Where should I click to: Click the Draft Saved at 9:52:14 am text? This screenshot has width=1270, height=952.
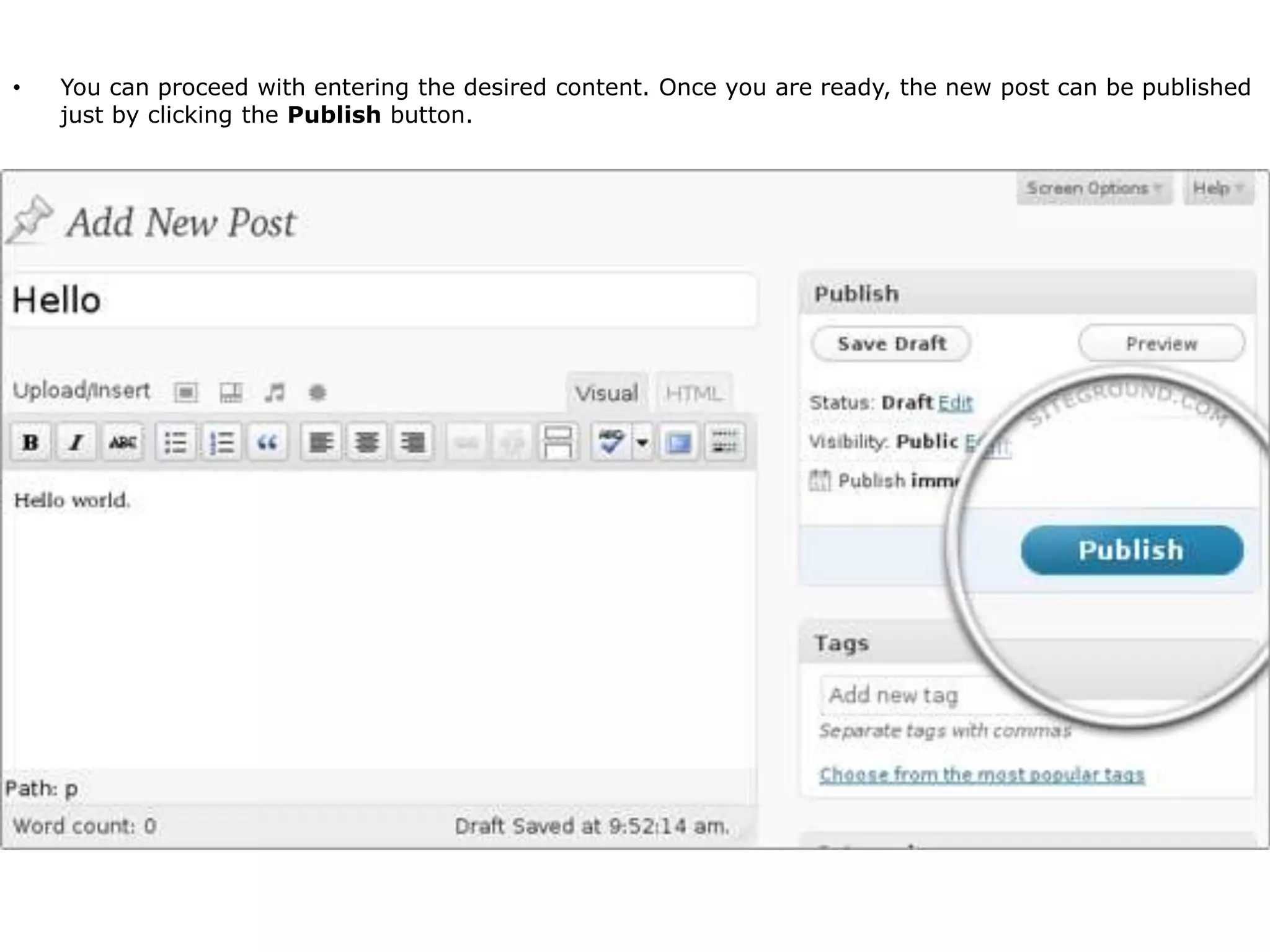tap(592, 826)
